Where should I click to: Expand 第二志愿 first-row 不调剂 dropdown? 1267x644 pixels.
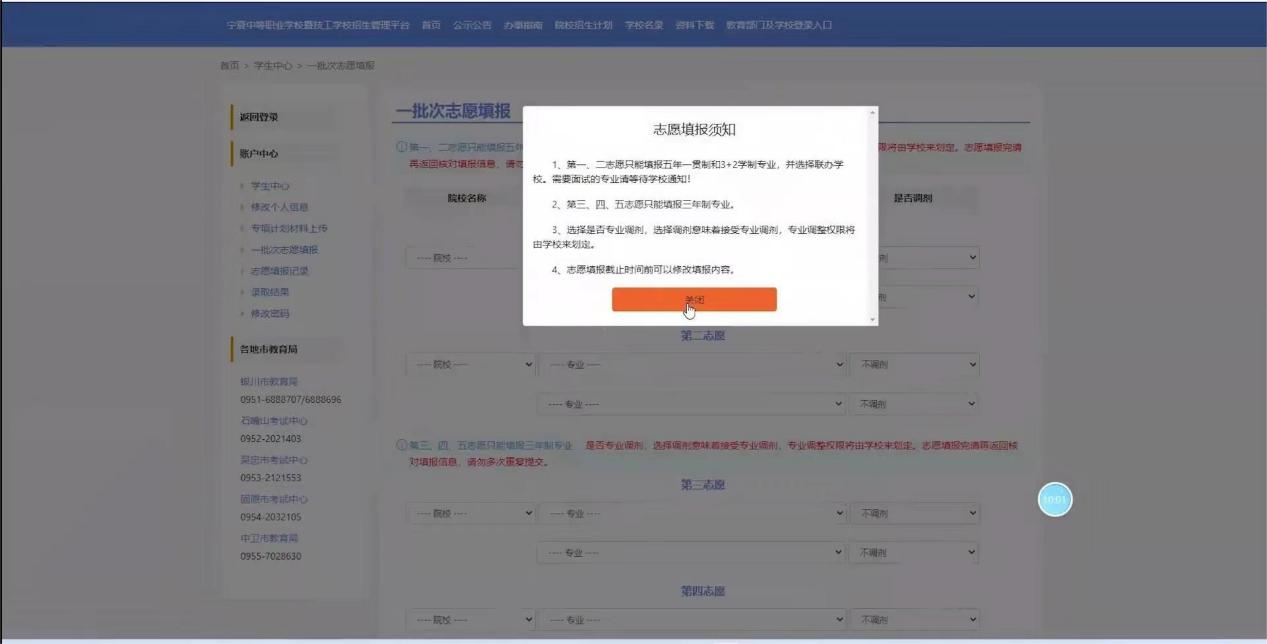(x=914, y=365)
